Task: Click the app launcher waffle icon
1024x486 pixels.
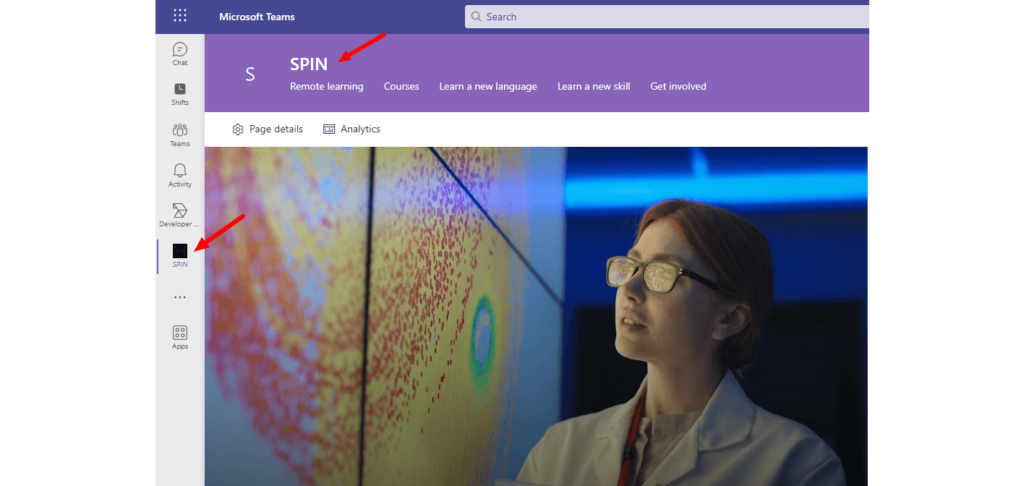Action: [180, 16]
